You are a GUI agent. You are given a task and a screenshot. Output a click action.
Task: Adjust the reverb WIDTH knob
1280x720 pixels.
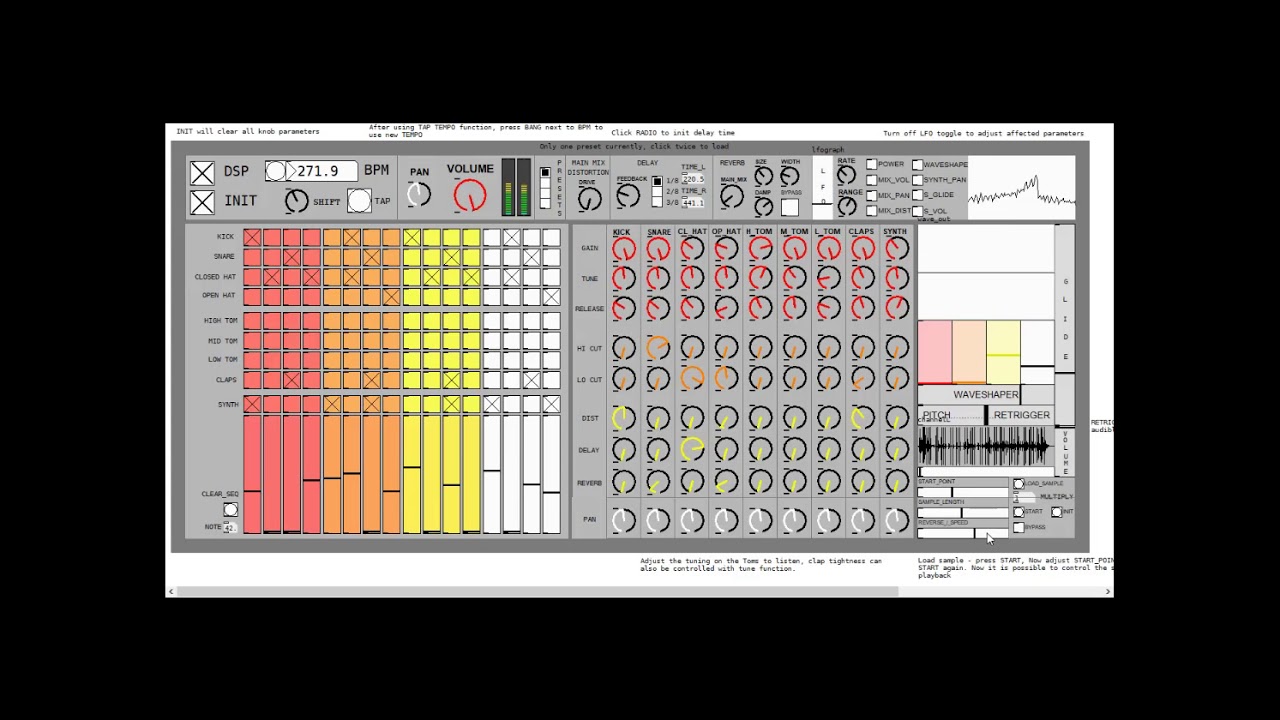click(790, 177)
